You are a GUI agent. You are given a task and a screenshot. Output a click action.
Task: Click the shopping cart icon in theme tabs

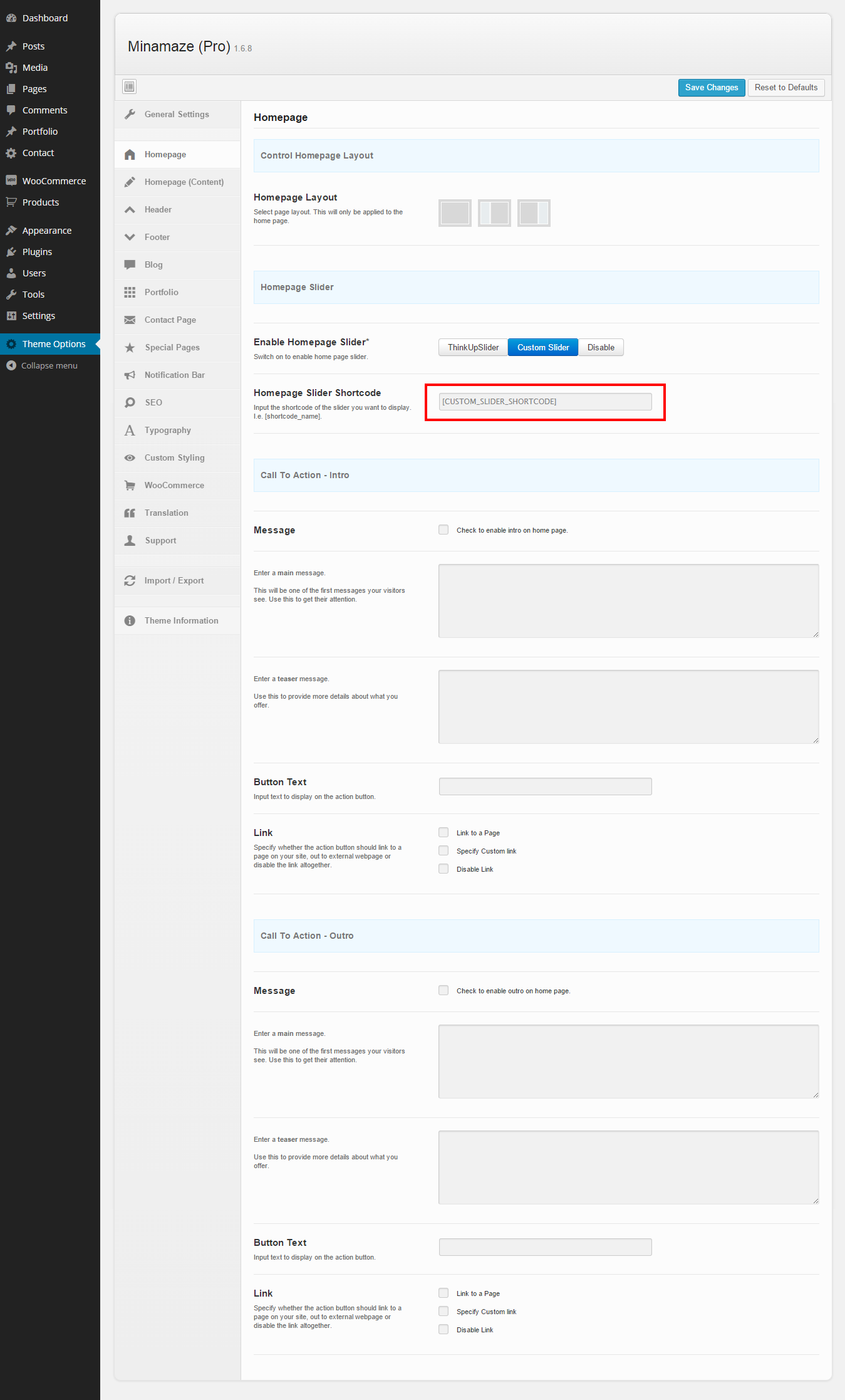[x=130, y=485]
